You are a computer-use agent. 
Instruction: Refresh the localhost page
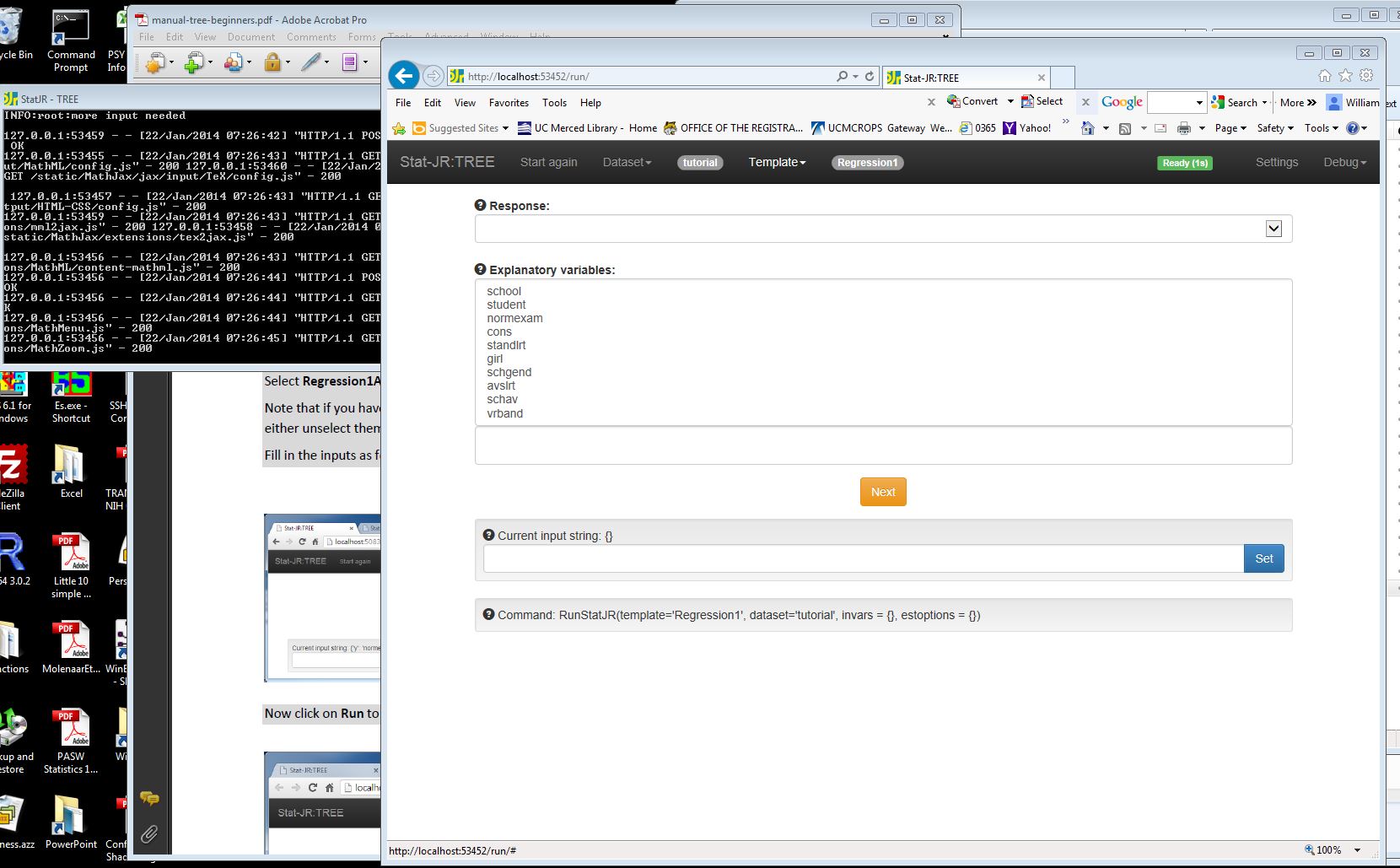click(870, 76)
